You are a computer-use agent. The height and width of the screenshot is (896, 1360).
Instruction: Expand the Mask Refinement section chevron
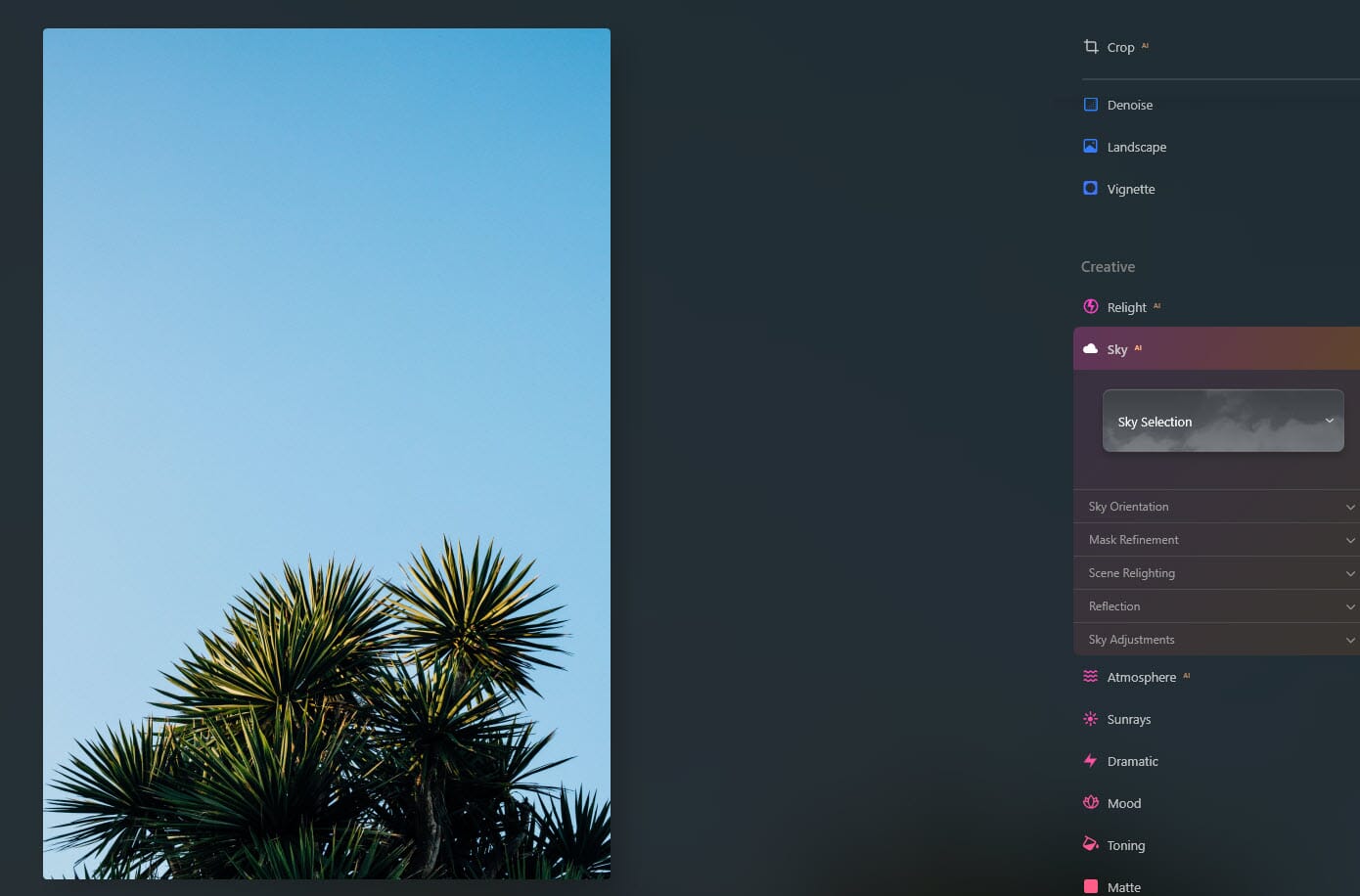tap(1350, 540)
